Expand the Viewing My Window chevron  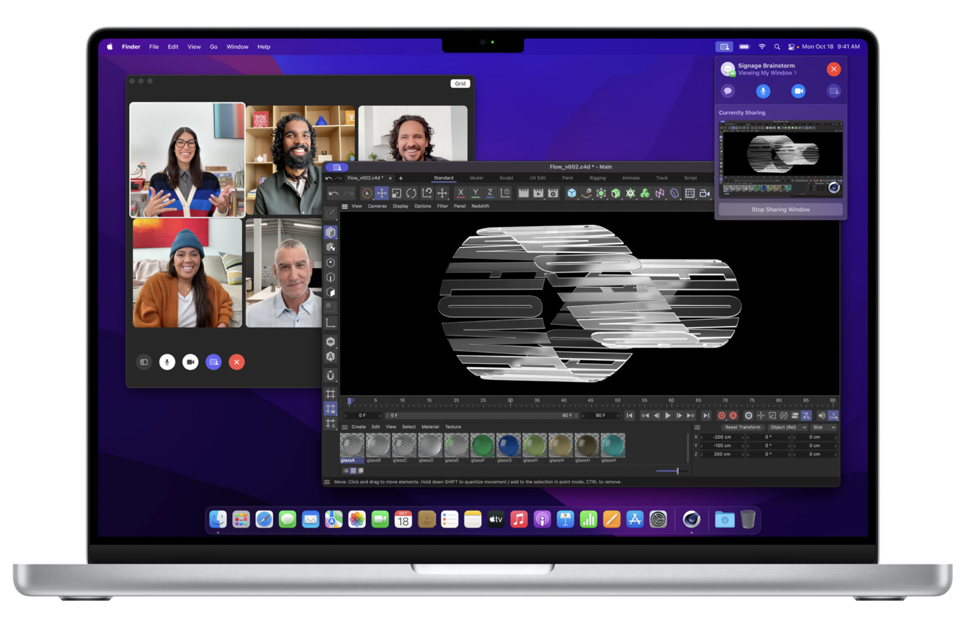pos(796,74)
